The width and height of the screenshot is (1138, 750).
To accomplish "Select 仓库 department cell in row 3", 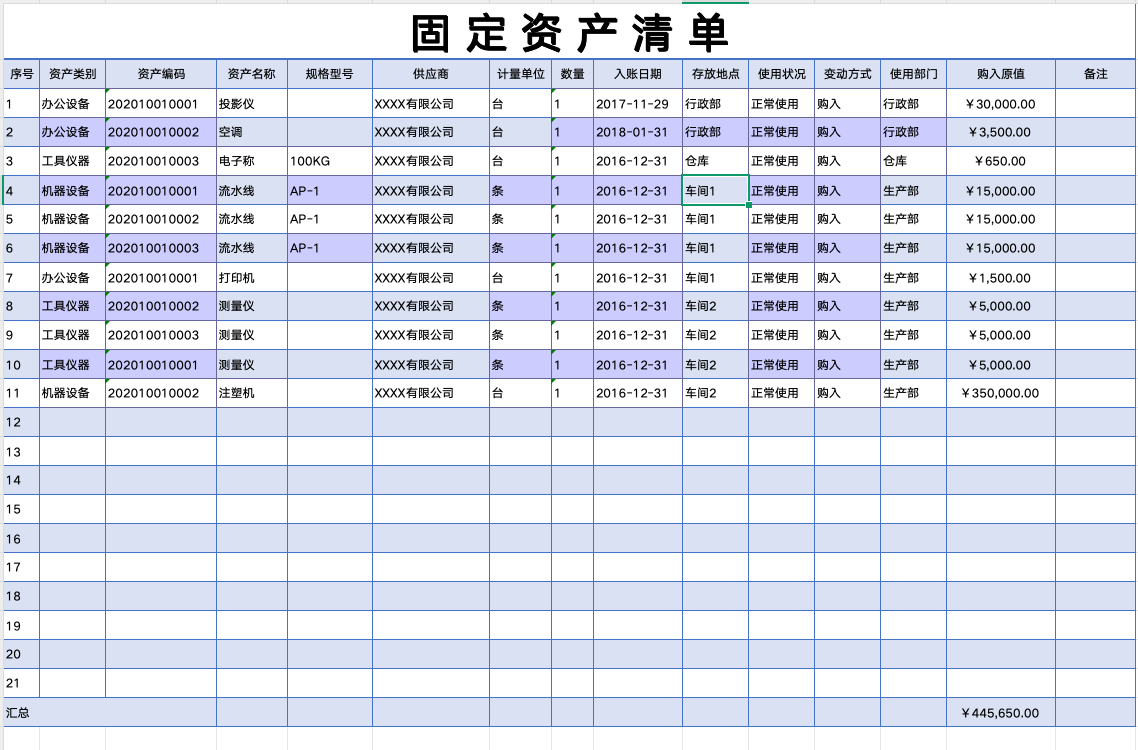I will coord(914,161).
